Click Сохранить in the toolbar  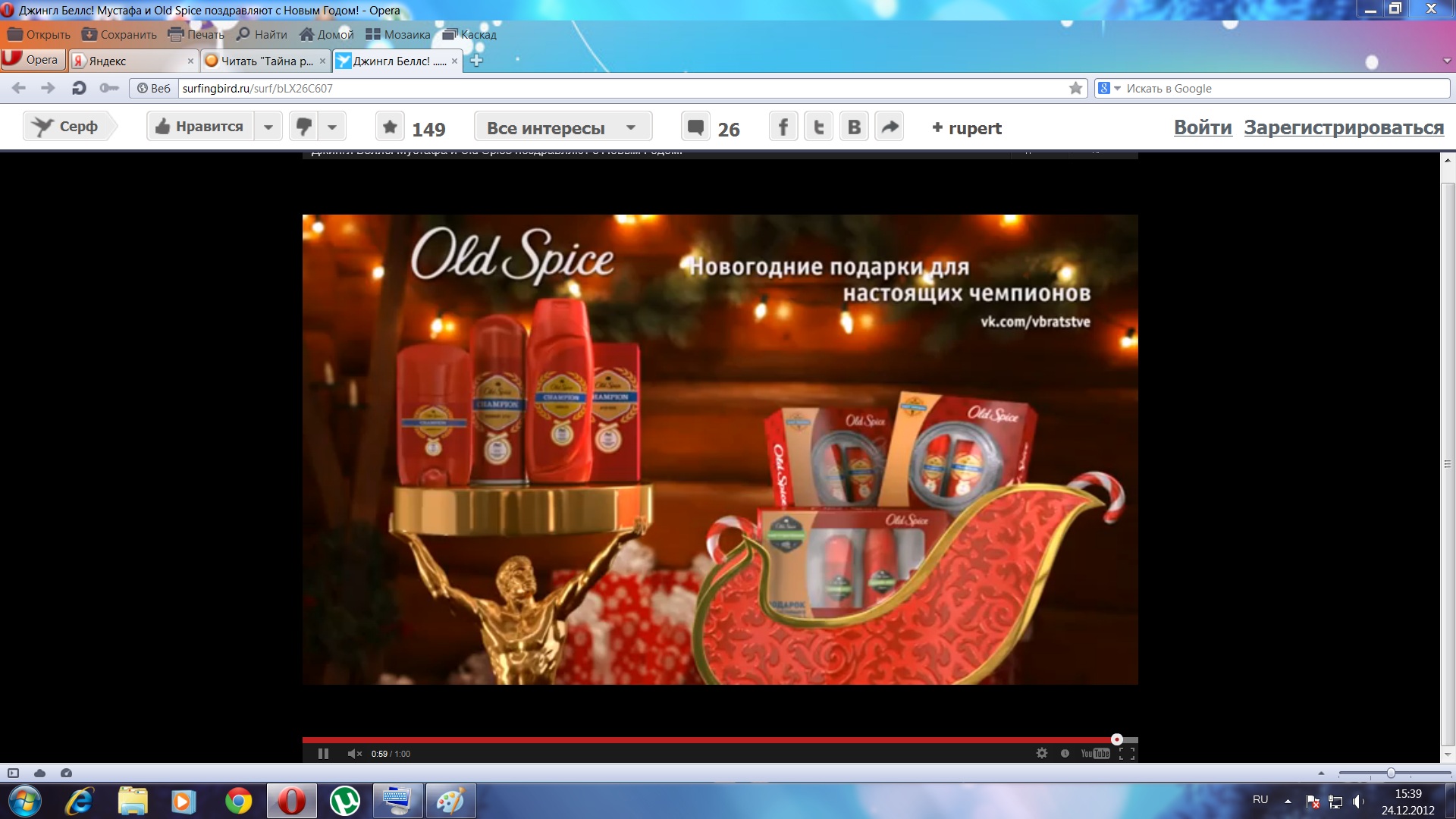coord(119,34)
